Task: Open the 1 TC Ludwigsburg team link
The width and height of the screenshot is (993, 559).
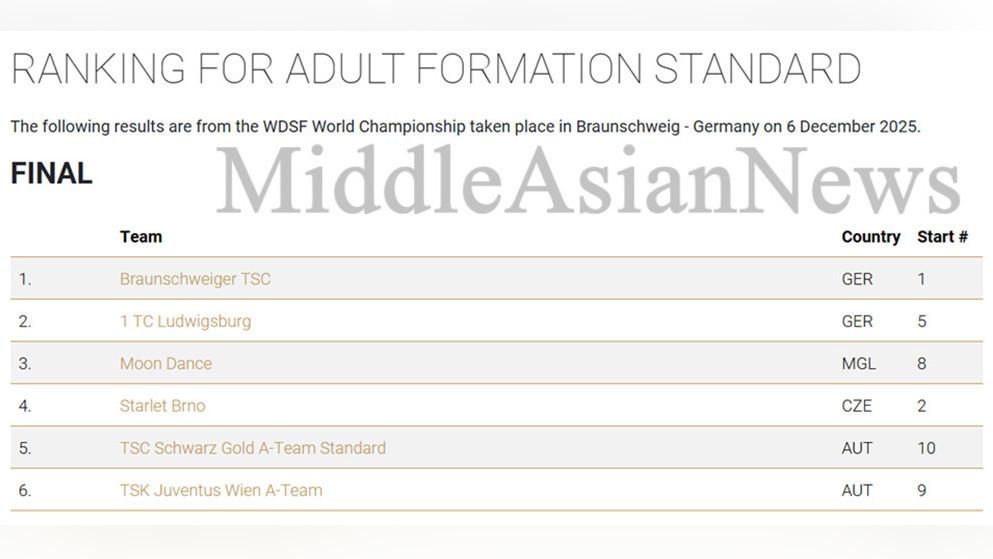Action: (x=185, y=321)
